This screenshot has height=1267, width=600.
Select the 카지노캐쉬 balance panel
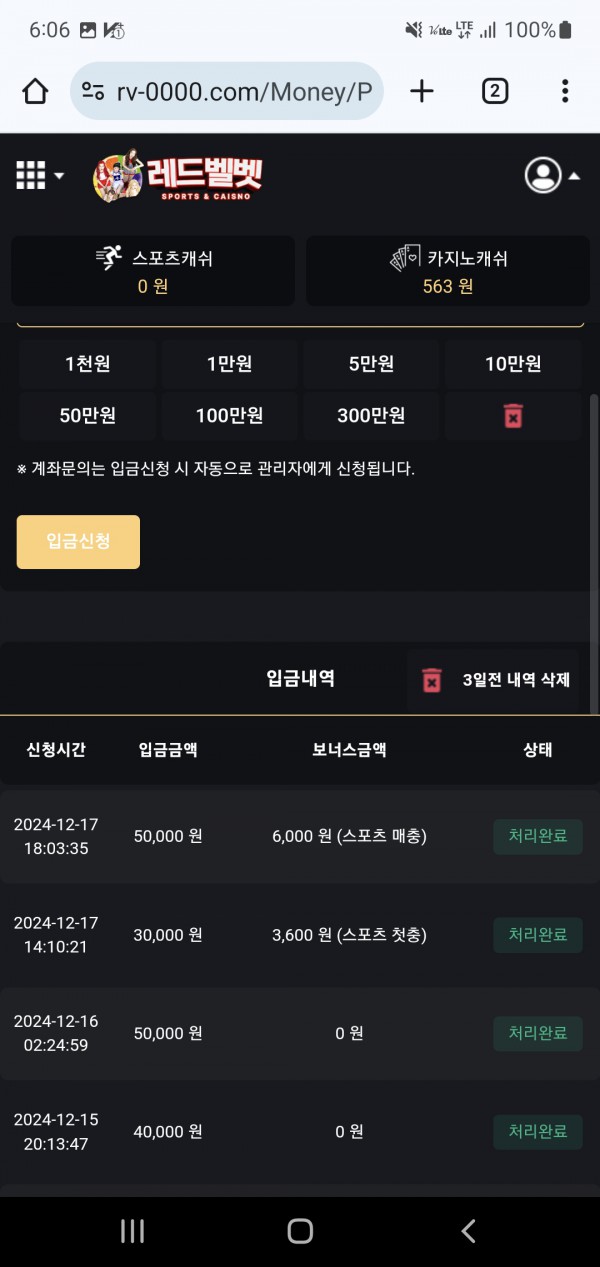[447, 271]
